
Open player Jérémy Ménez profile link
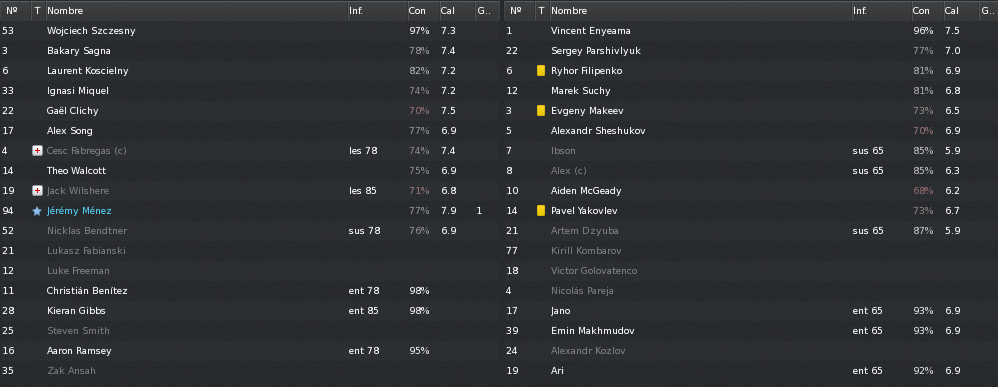79,211
